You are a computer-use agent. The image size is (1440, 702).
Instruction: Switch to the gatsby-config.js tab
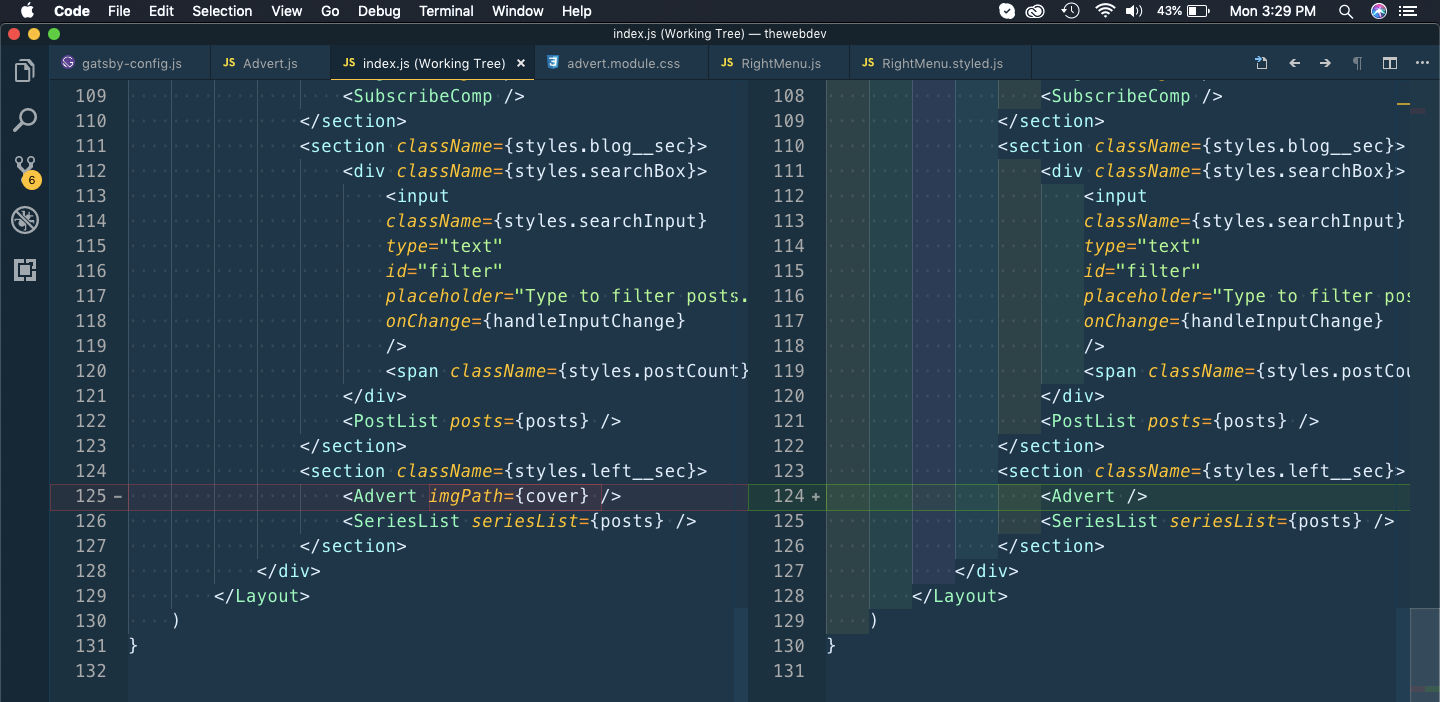131,63
